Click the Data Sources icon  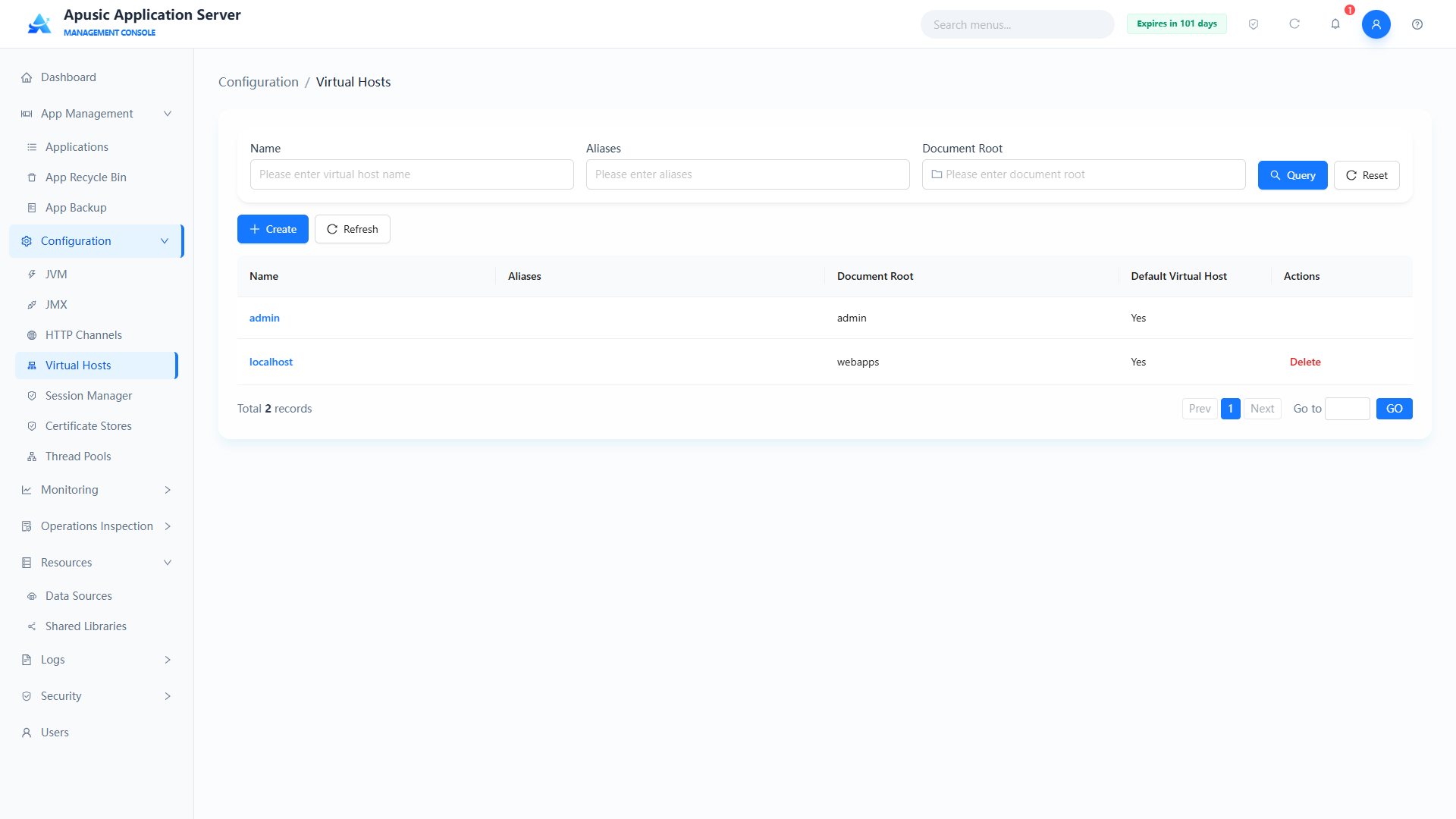pyautogui.click(x=32, y=596)
